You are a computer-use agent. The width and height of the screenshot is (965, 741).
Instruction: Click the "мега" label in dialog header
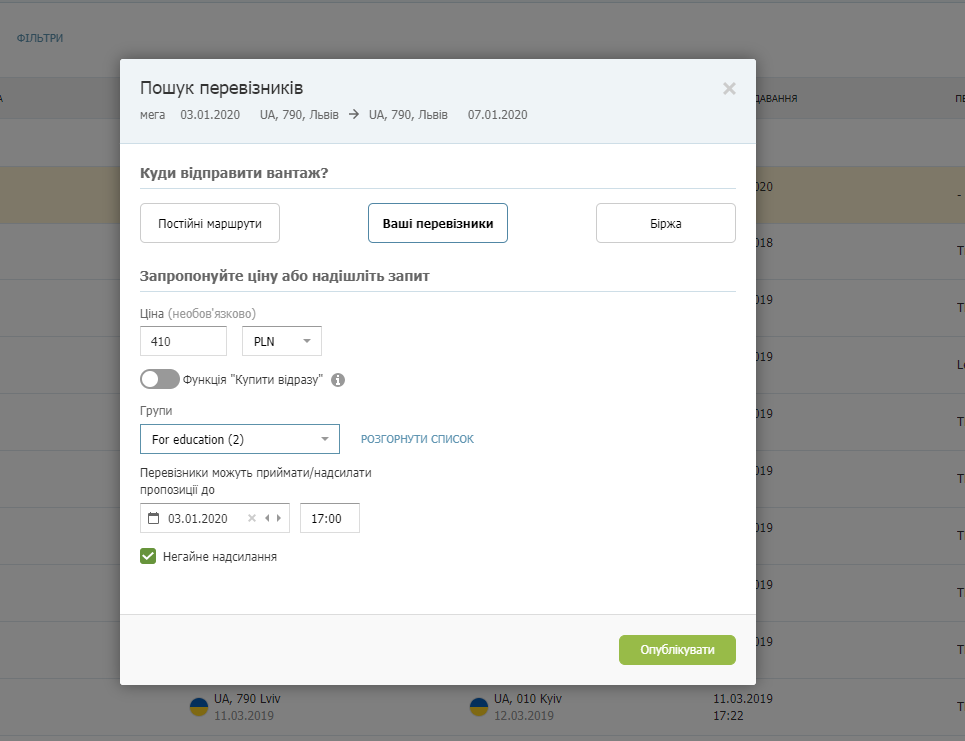153,115
